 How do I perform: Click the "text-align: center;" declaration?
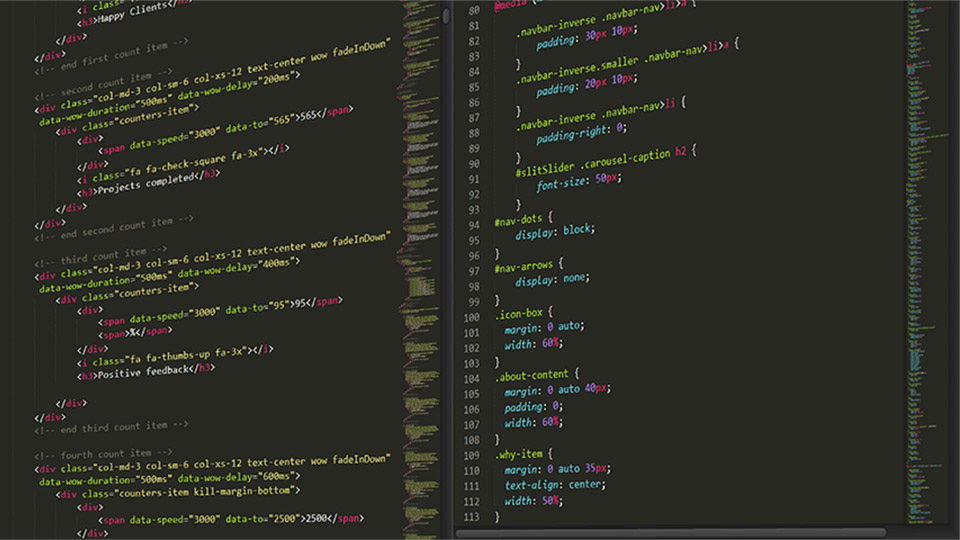tap(555, 485)
